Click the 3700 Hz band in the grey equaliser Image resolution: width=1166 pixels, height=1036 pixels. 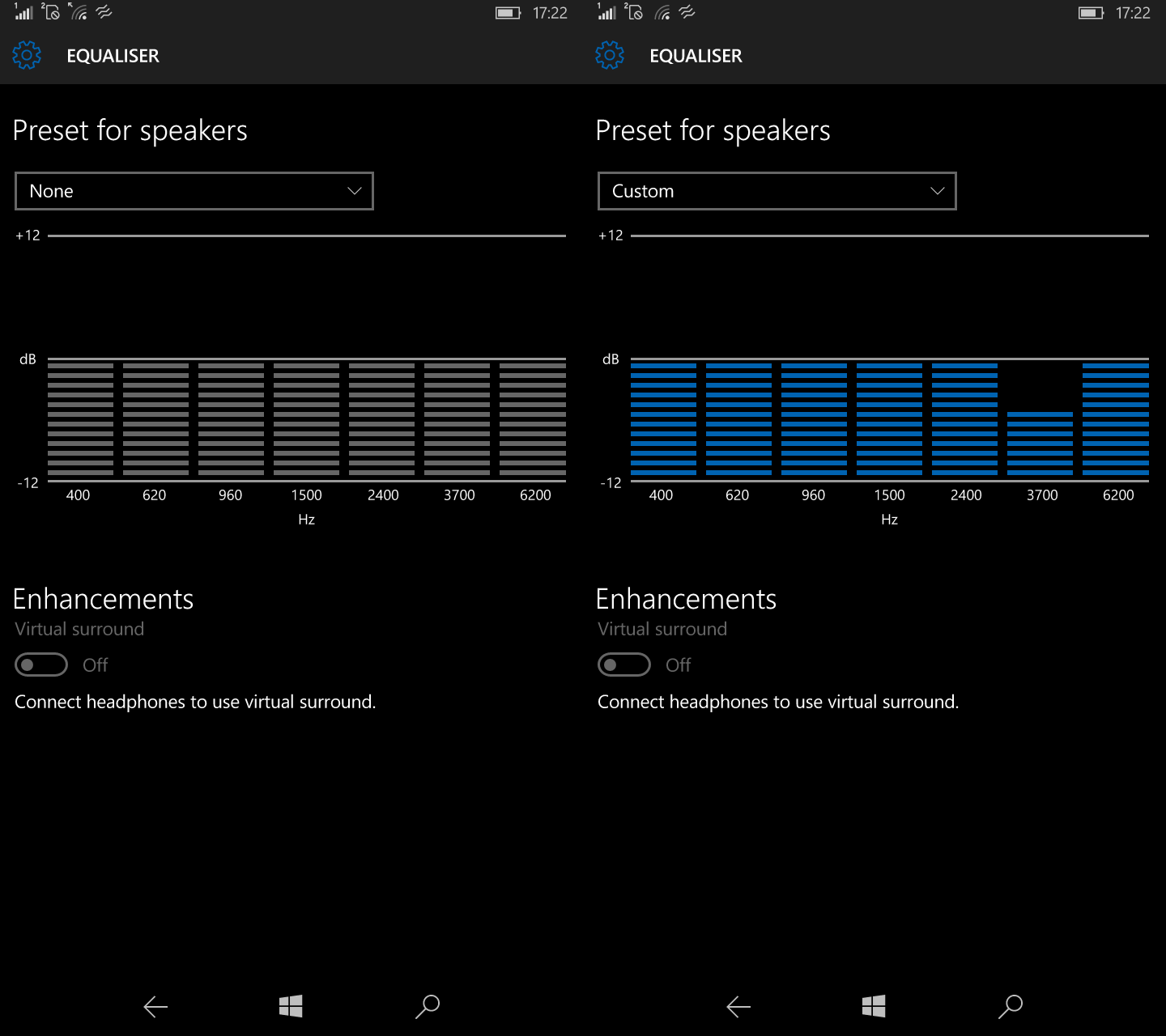tap(457, 419)
